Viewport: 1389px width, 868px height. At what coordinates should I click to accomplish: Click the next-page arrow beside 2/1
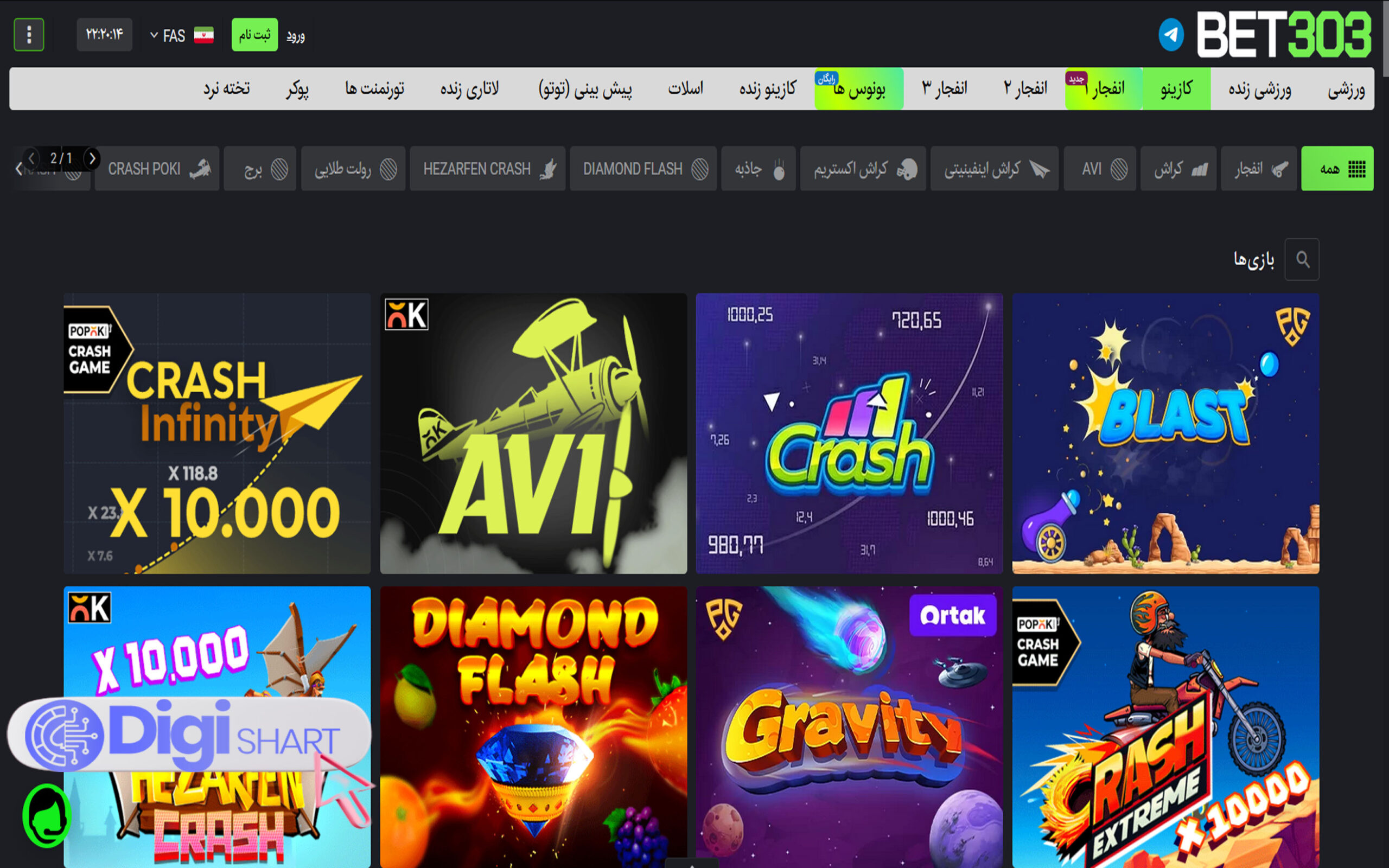92,158
